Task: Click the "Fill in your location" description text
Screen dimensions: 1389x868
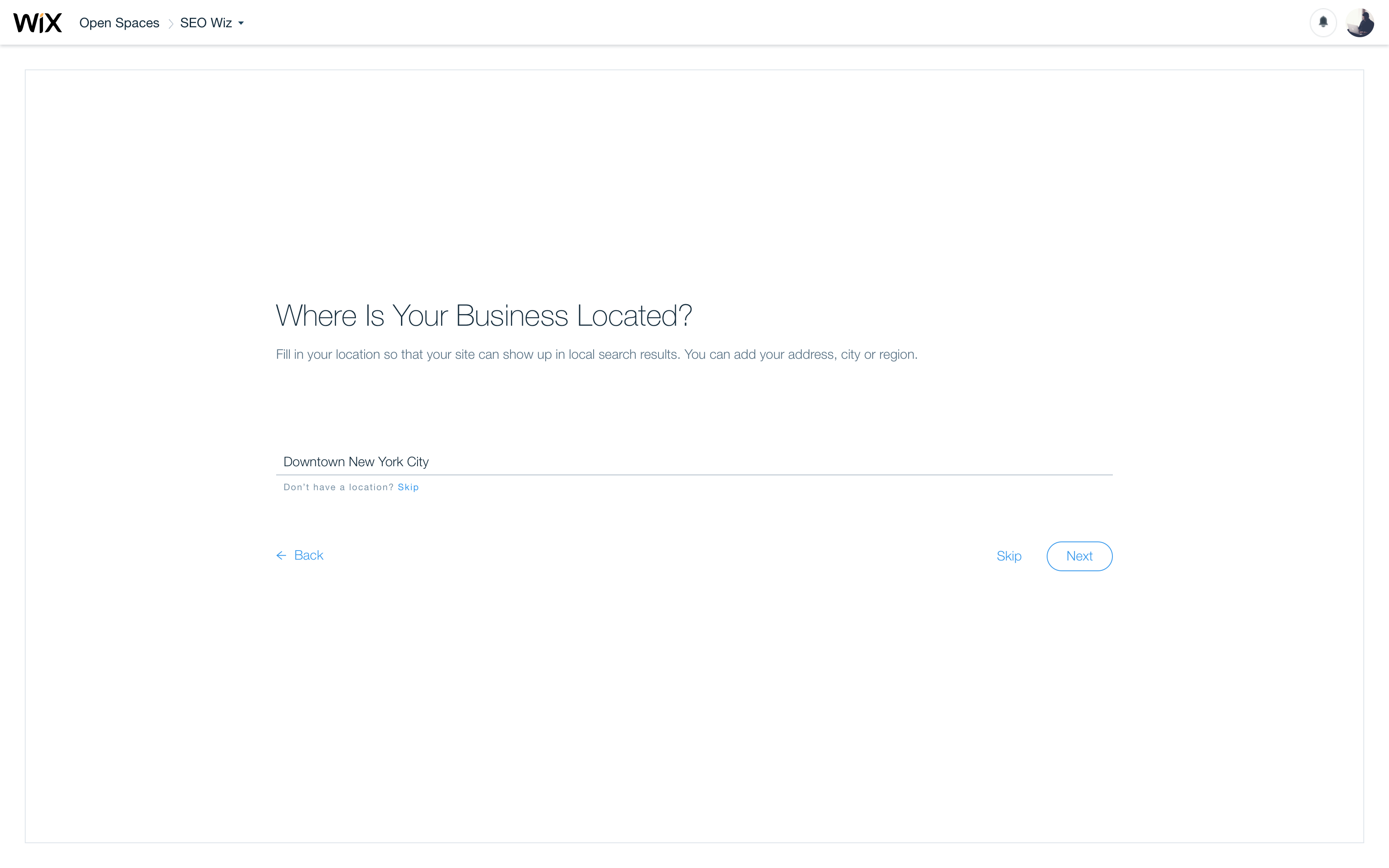Action: [x=597, y=355]
